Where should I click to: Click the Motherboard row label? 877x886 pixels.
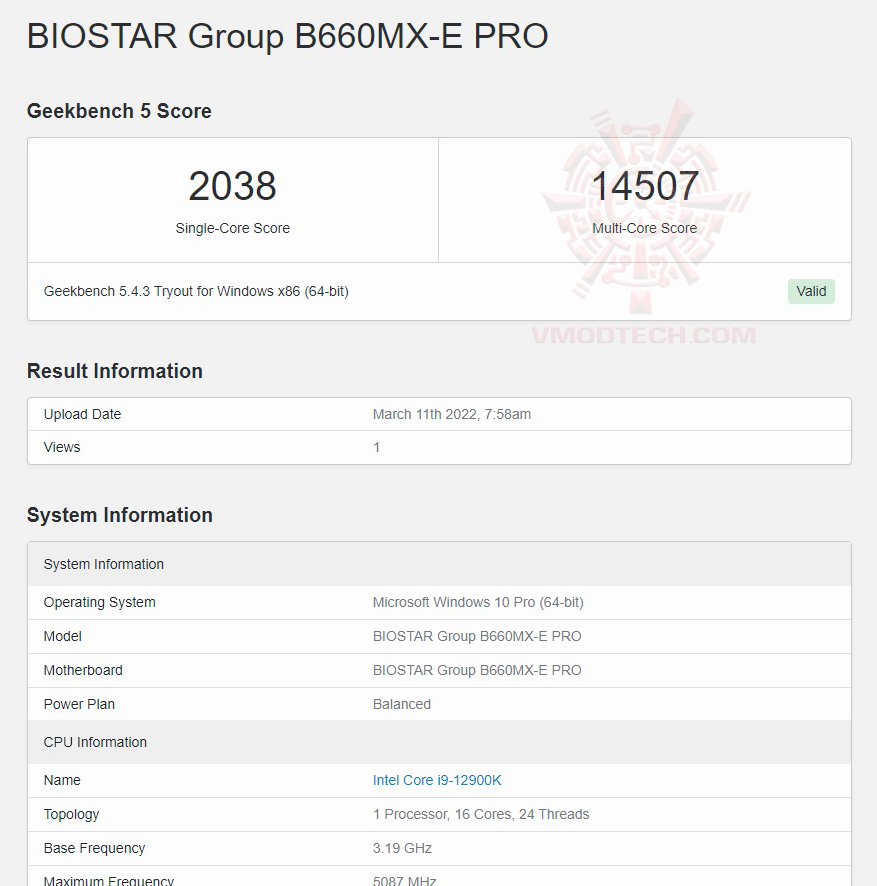click(83, 670)
